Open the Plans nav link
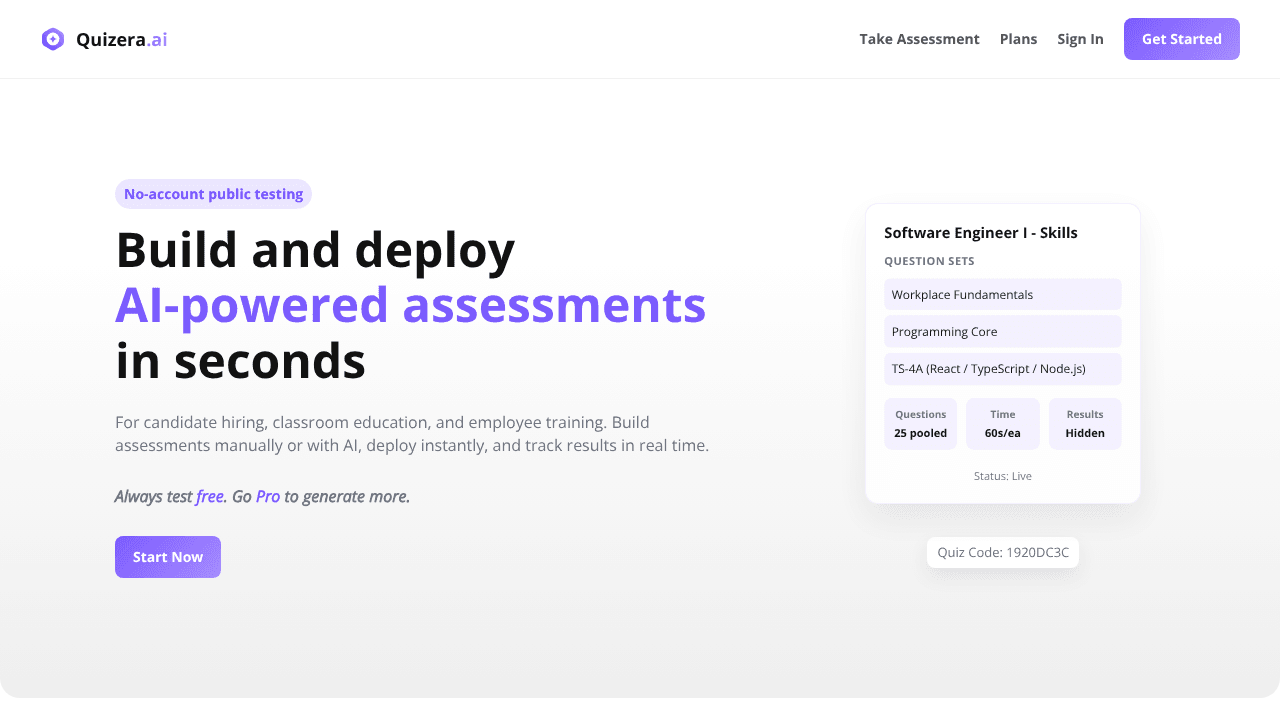This screenshot has width=1280, height=720. 1018,39
